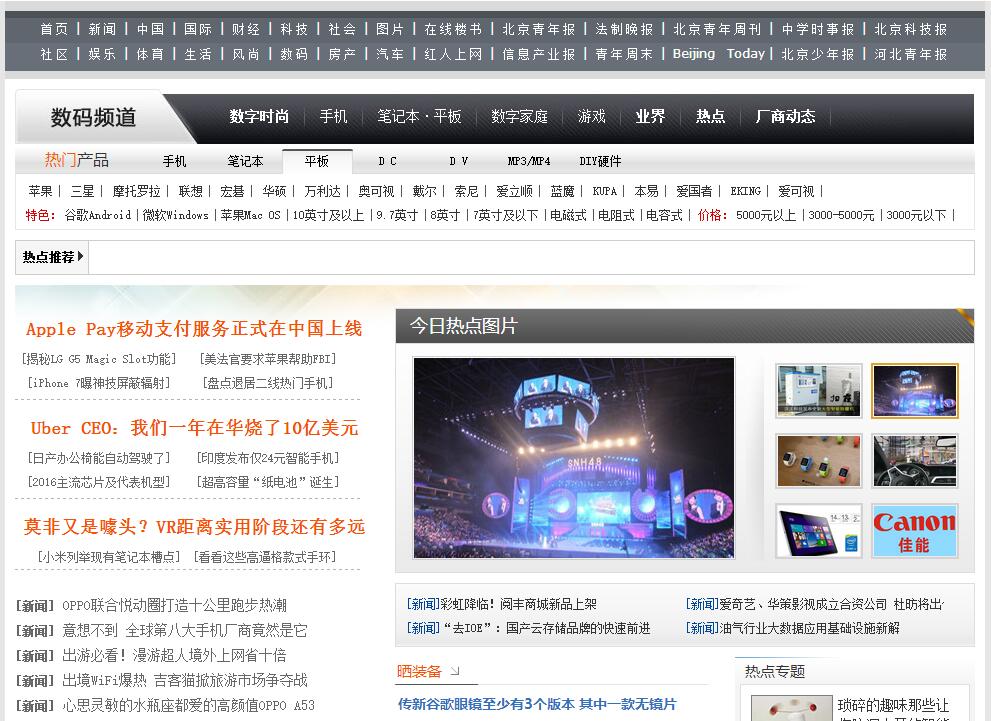Open Beijing Today in the top navigation
This screenshot has width=991, height=721.
pyautogui.click(x=718, y=54)
